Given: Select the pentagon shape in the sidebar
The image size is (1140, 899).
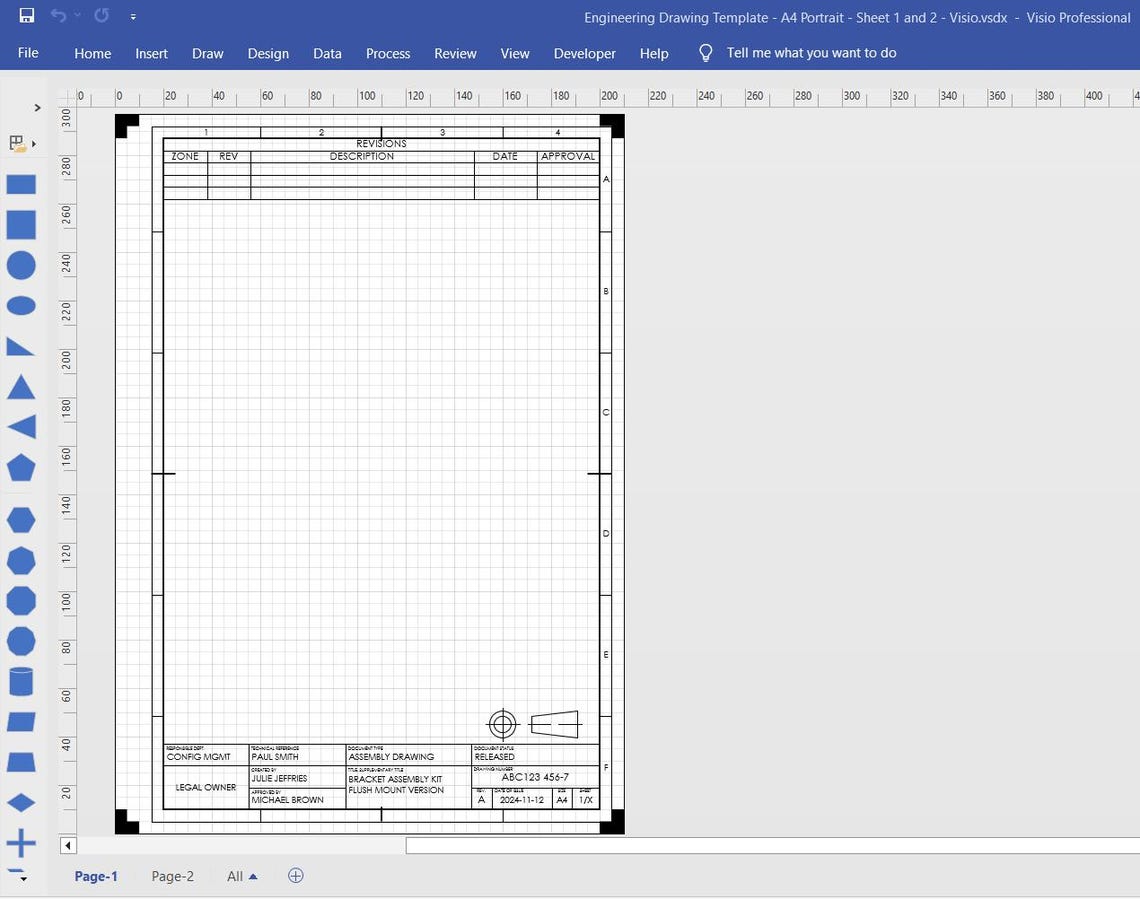Looking at the screenshot, I should (21, 468).
